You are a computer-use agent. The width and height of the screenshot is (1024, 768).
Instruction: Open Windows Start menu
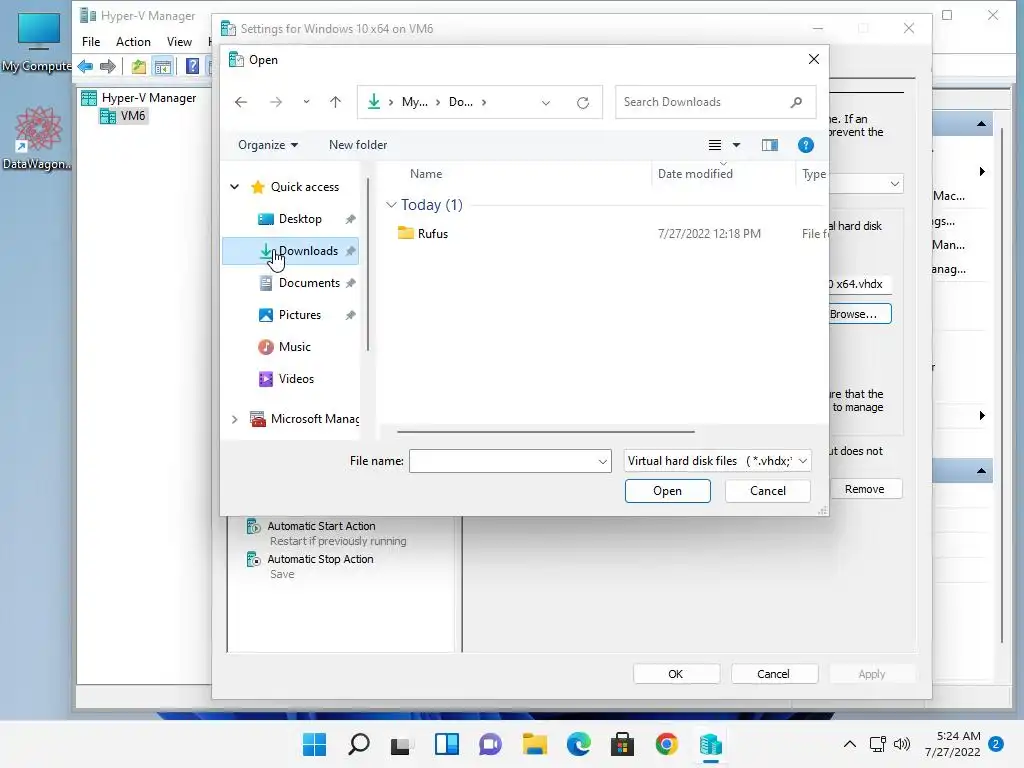point(314,744)
